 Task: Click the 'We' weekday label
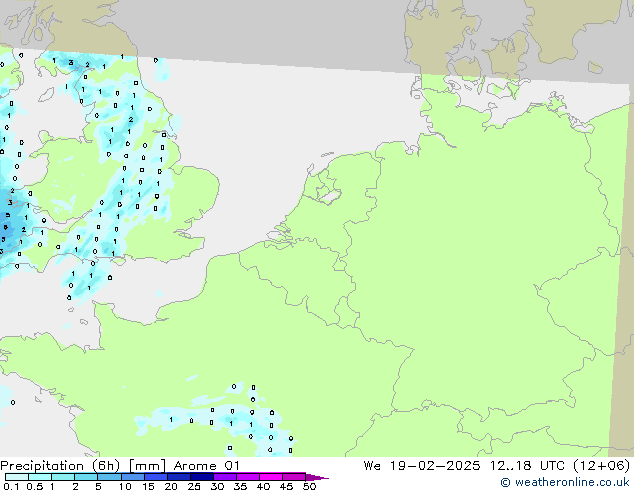click(x=372, y=466)
